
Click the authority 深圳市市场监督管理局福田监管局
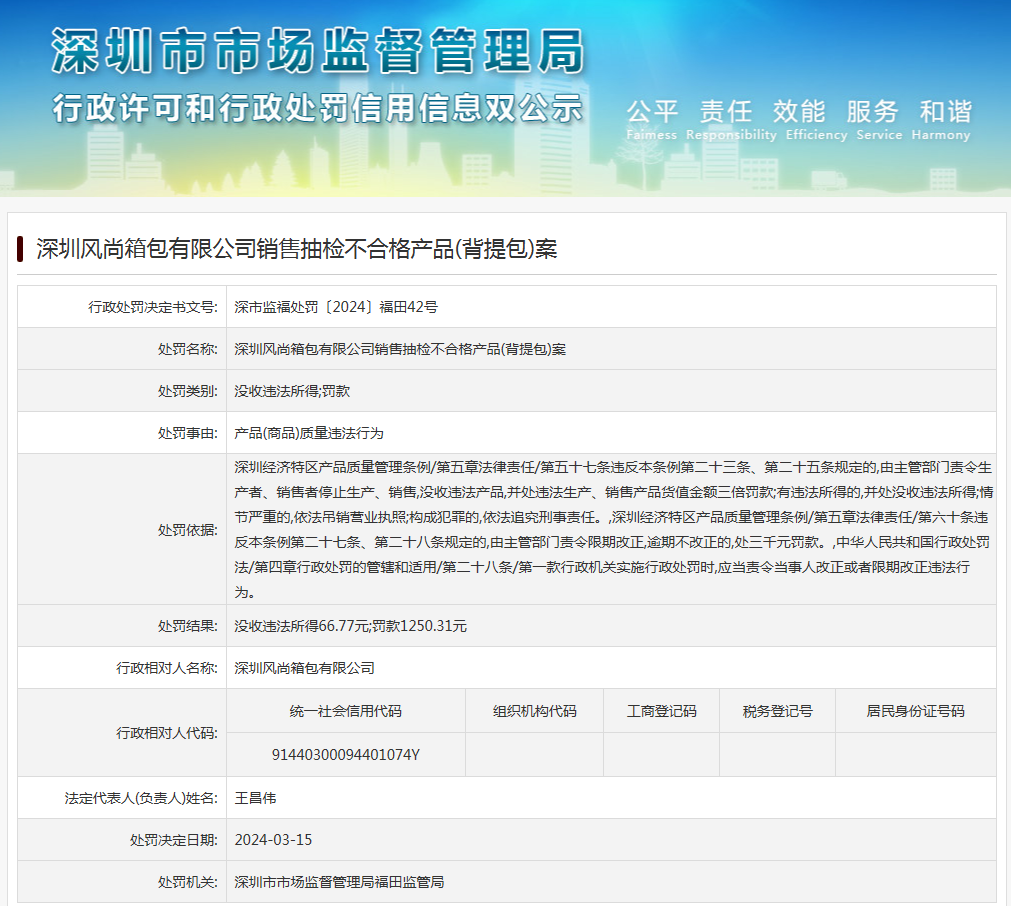tap(339, 881)
